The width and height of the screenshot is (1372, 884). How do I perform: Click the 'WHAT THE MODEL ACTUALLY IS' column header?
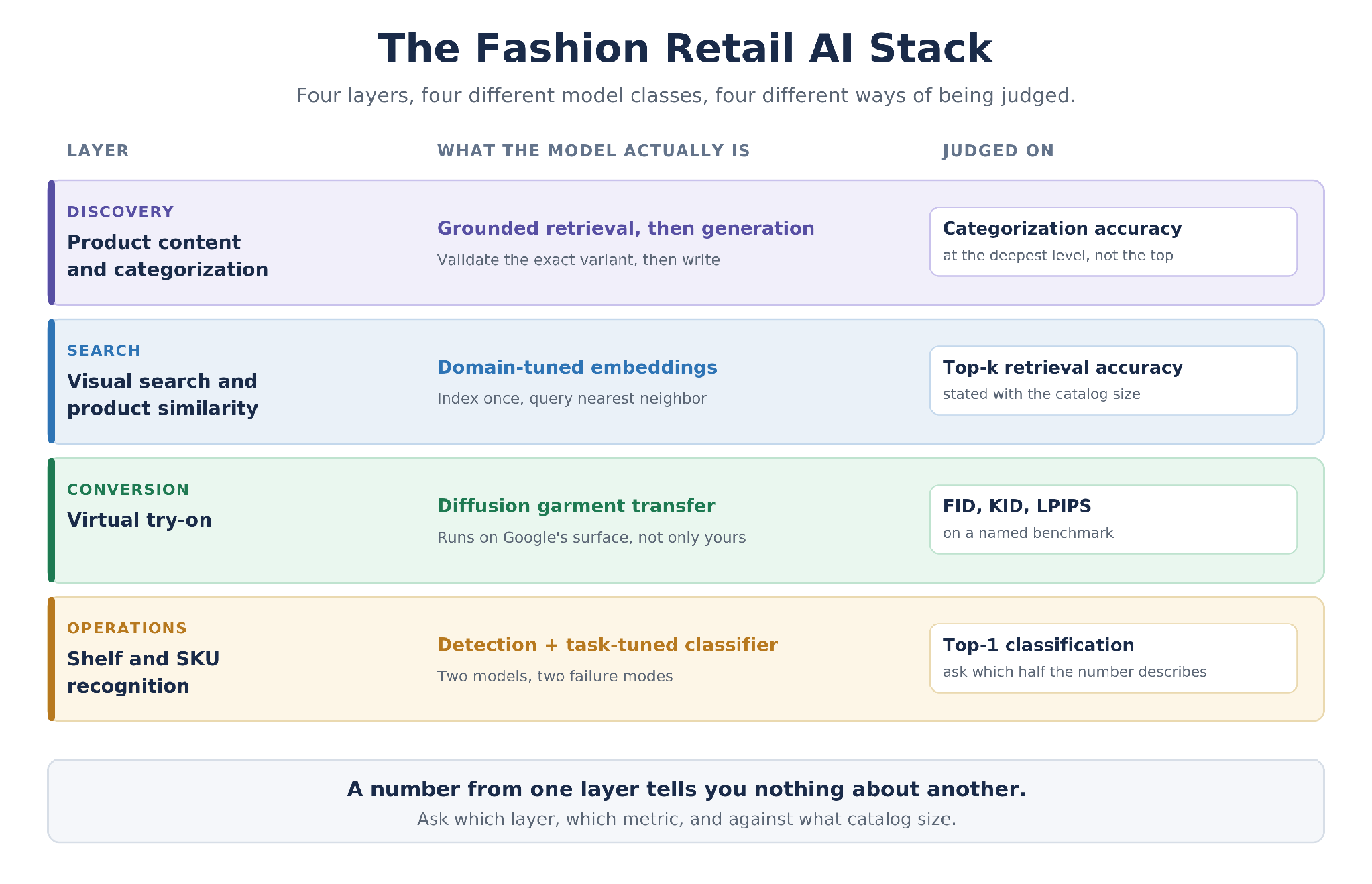tap(593, 151)
